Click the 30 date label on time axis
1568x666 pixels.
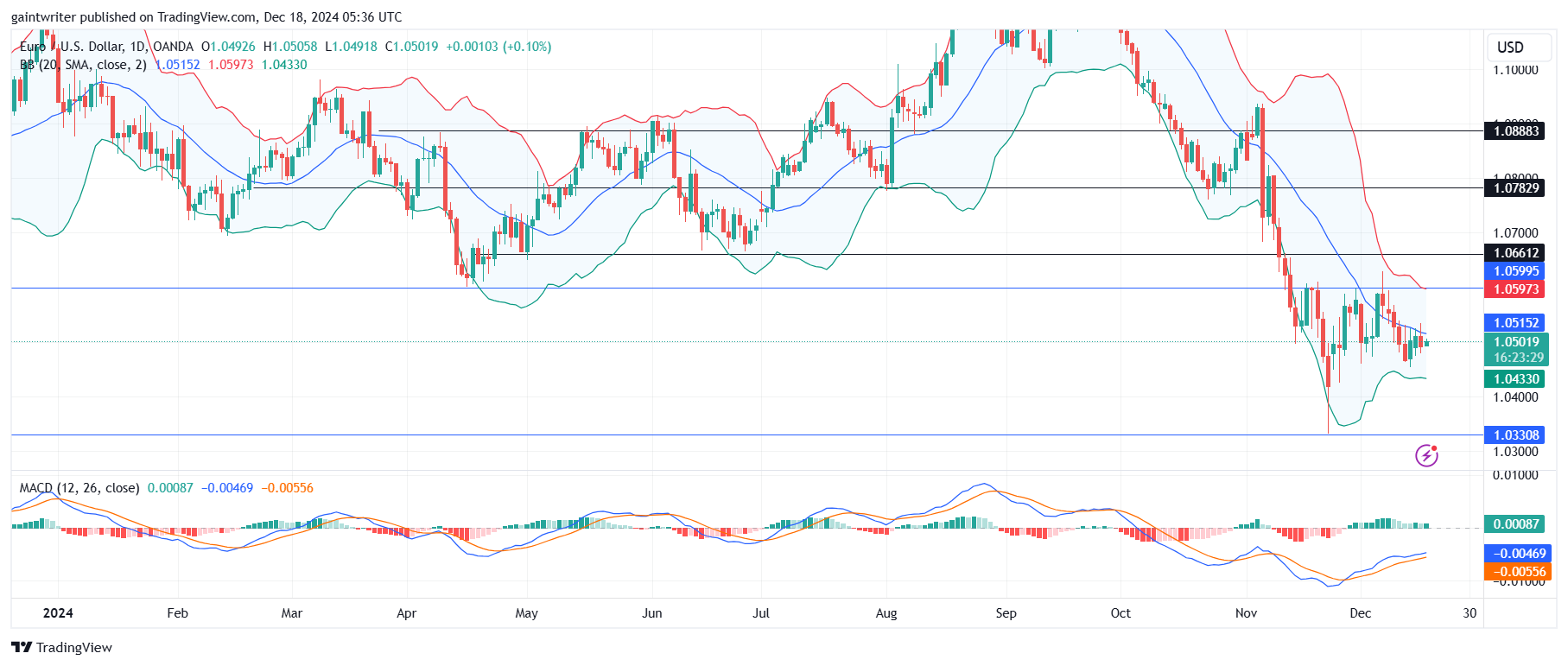(1470, 613)
